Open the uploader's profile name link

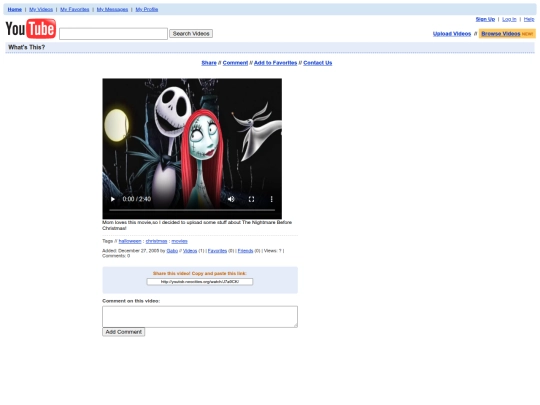tap(172, 251)
